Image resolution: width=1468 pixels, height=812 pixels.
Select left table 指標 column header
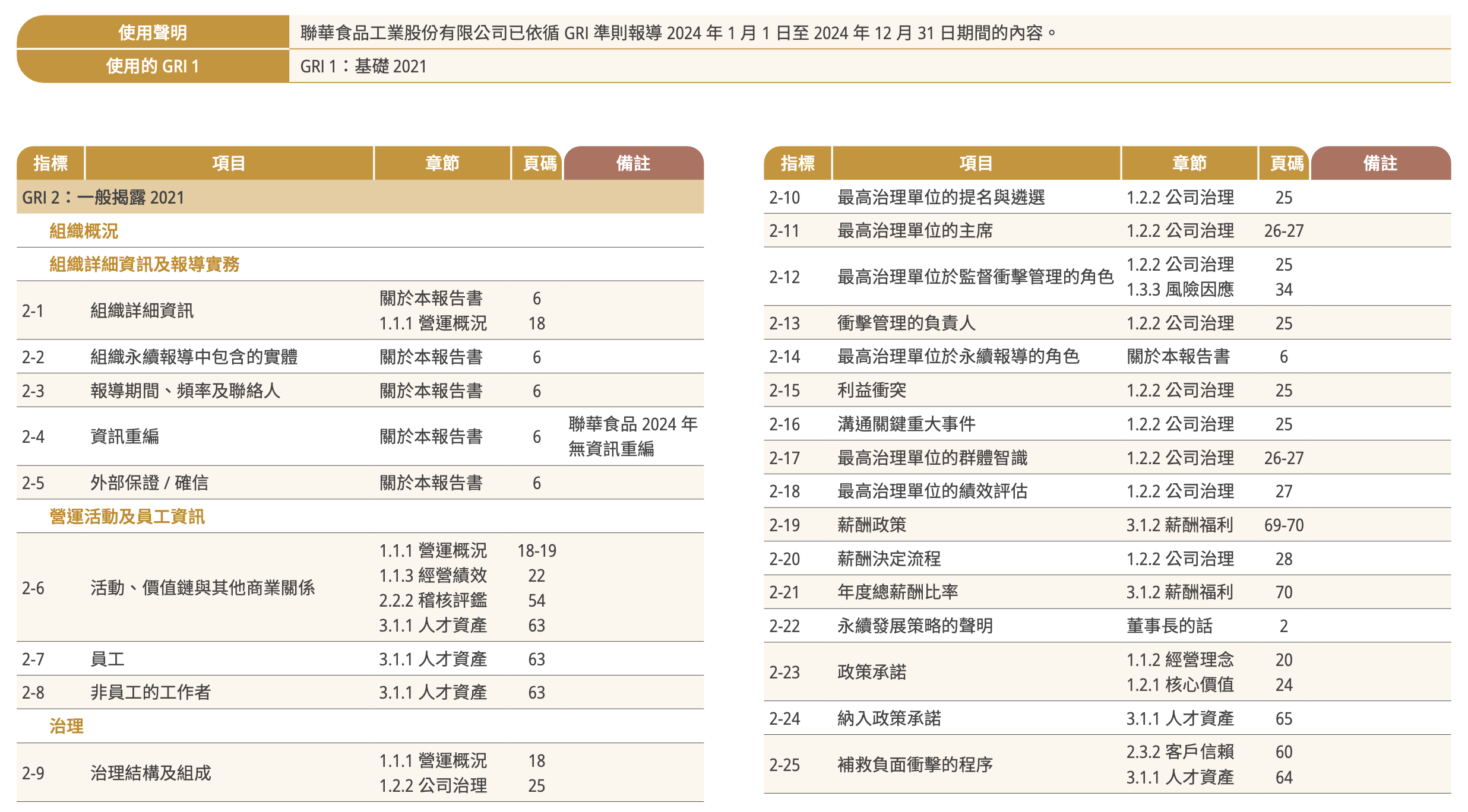pos(50,163)
